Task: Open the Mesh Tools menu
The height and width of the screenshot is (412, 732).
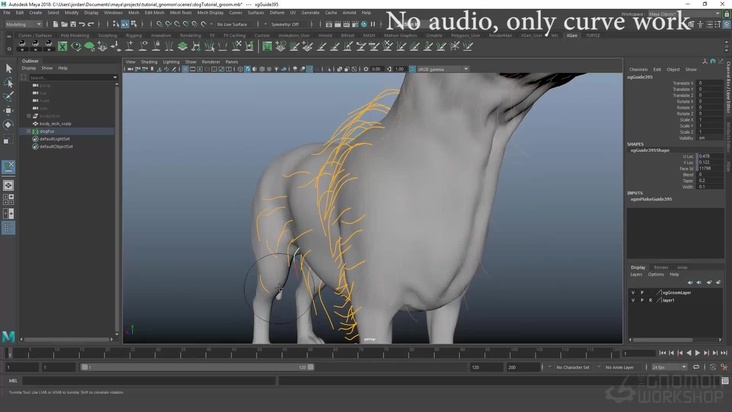Action: pyautogui.click(x=181, y=13)
